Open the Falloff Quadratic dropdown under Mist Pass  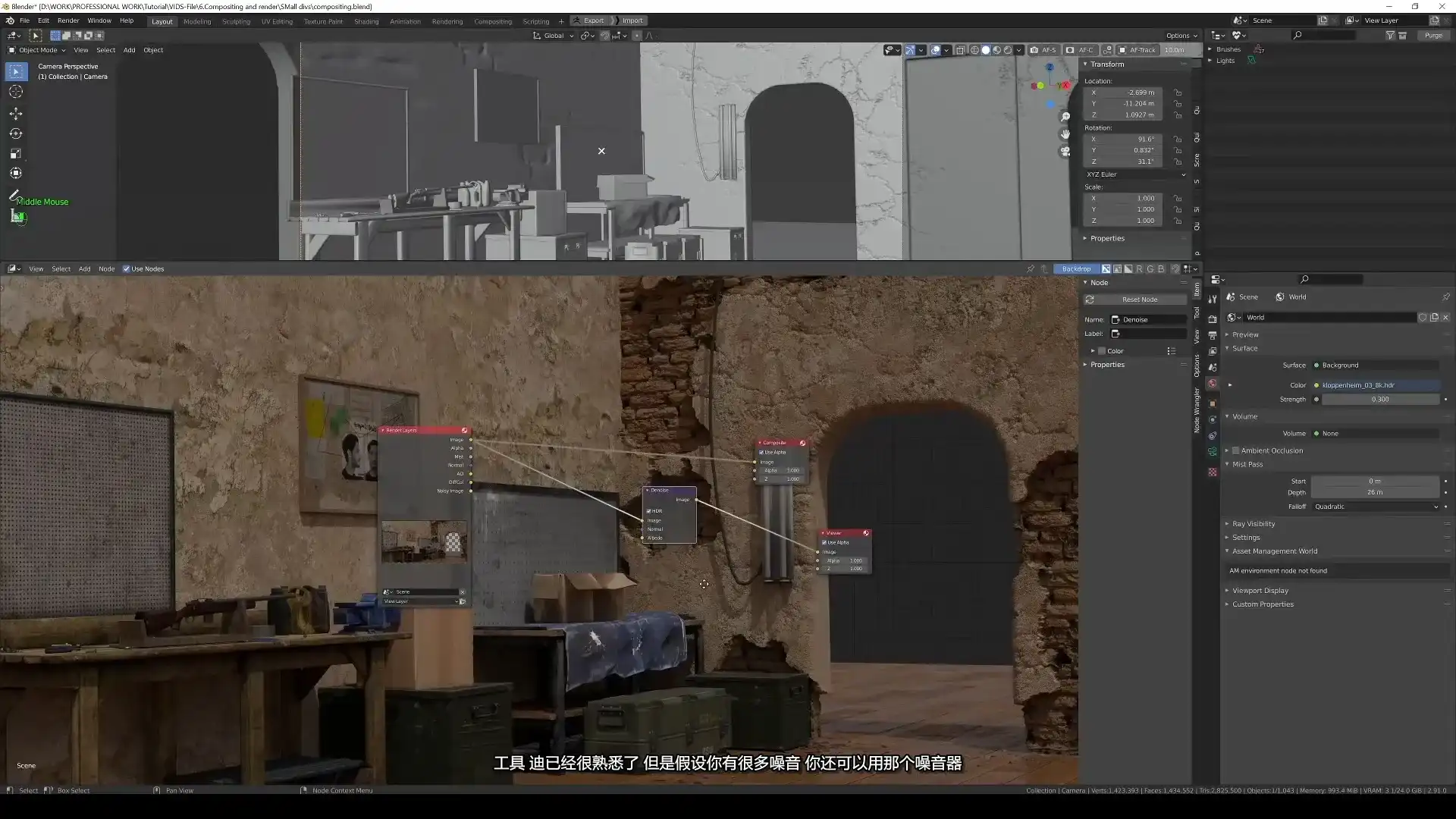[1373, 507]
